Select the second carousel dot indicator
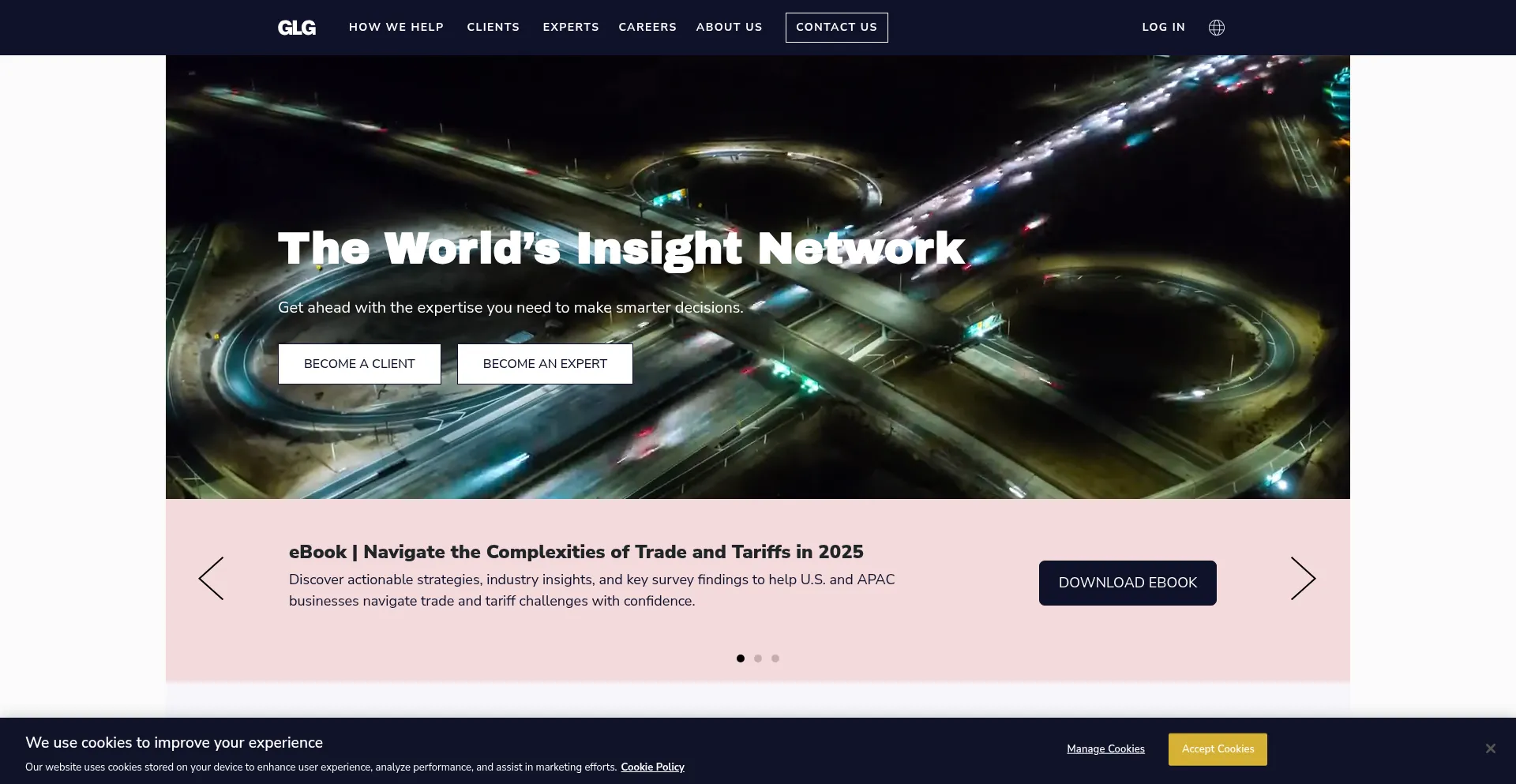1516x784 pixels. [x=758, y=658]
